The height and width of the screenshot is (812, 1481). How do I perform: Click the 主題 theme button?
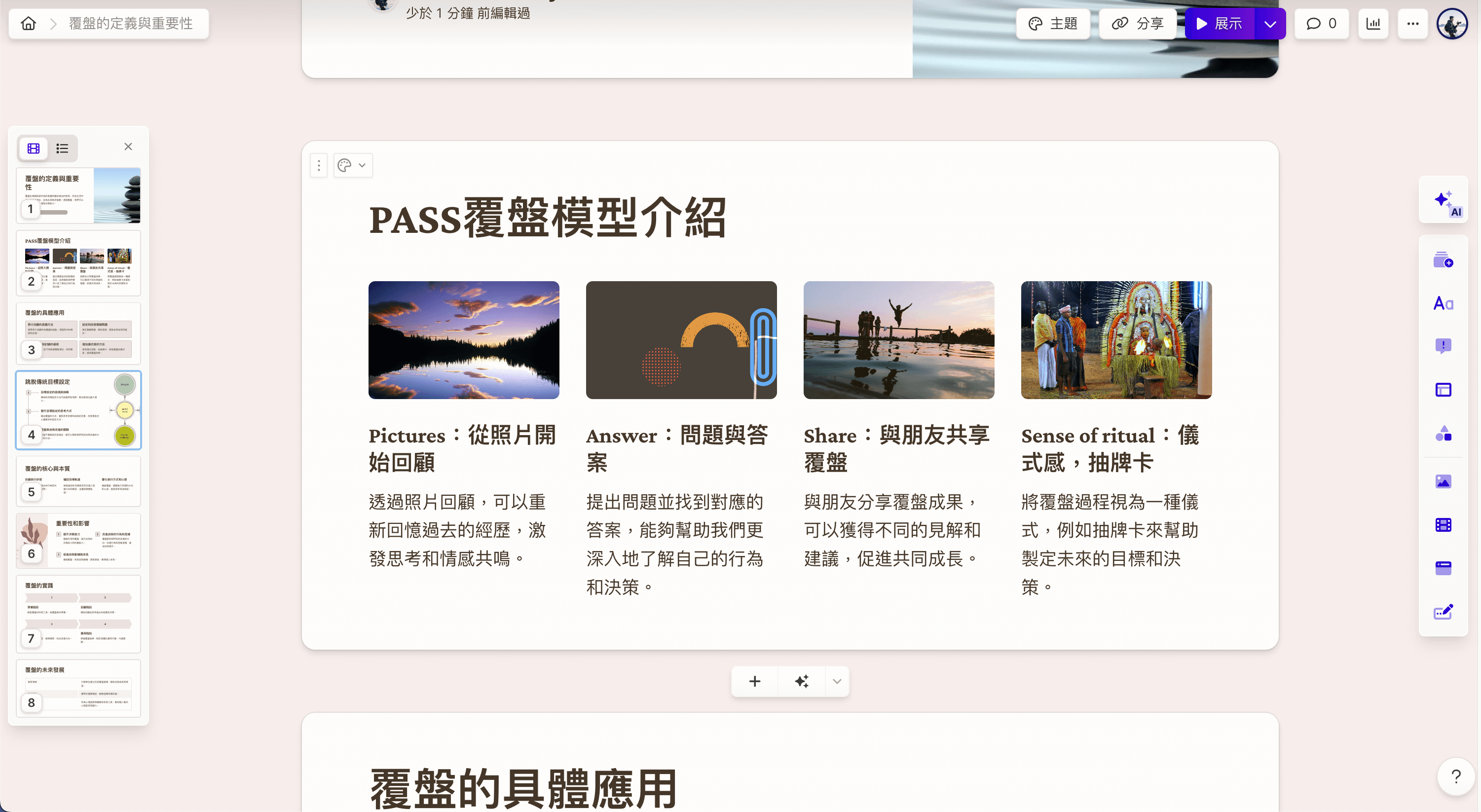pyautogui.click(x=1053, y=24)
